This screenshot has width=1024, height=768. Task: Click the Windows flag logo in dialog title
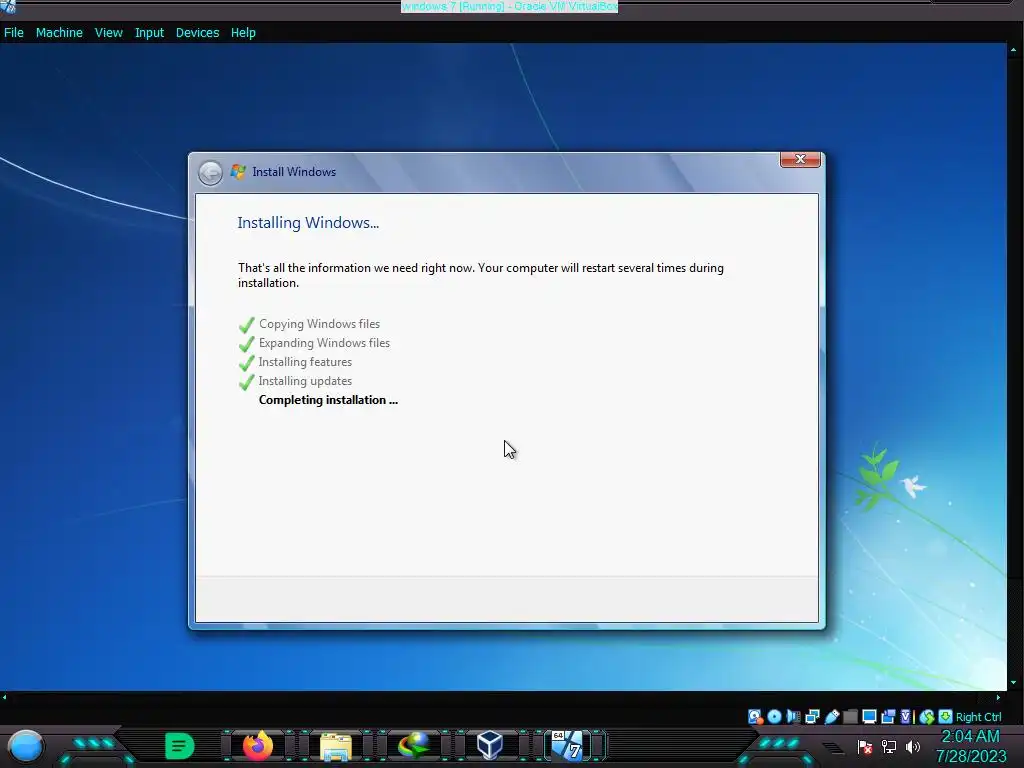(x=238, y=172)
